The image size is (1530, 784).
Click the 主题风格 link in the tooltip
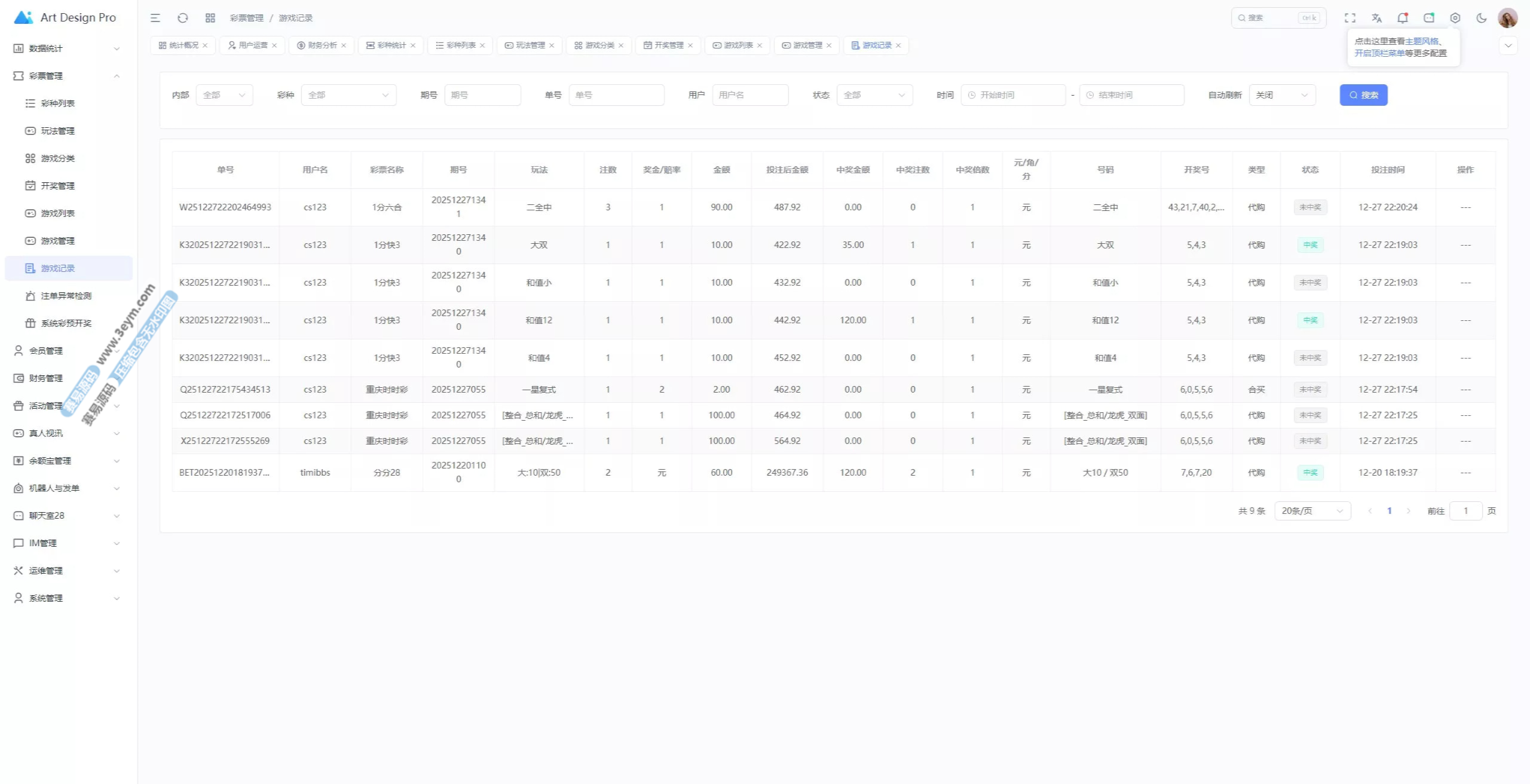[x=1422, y=41]
